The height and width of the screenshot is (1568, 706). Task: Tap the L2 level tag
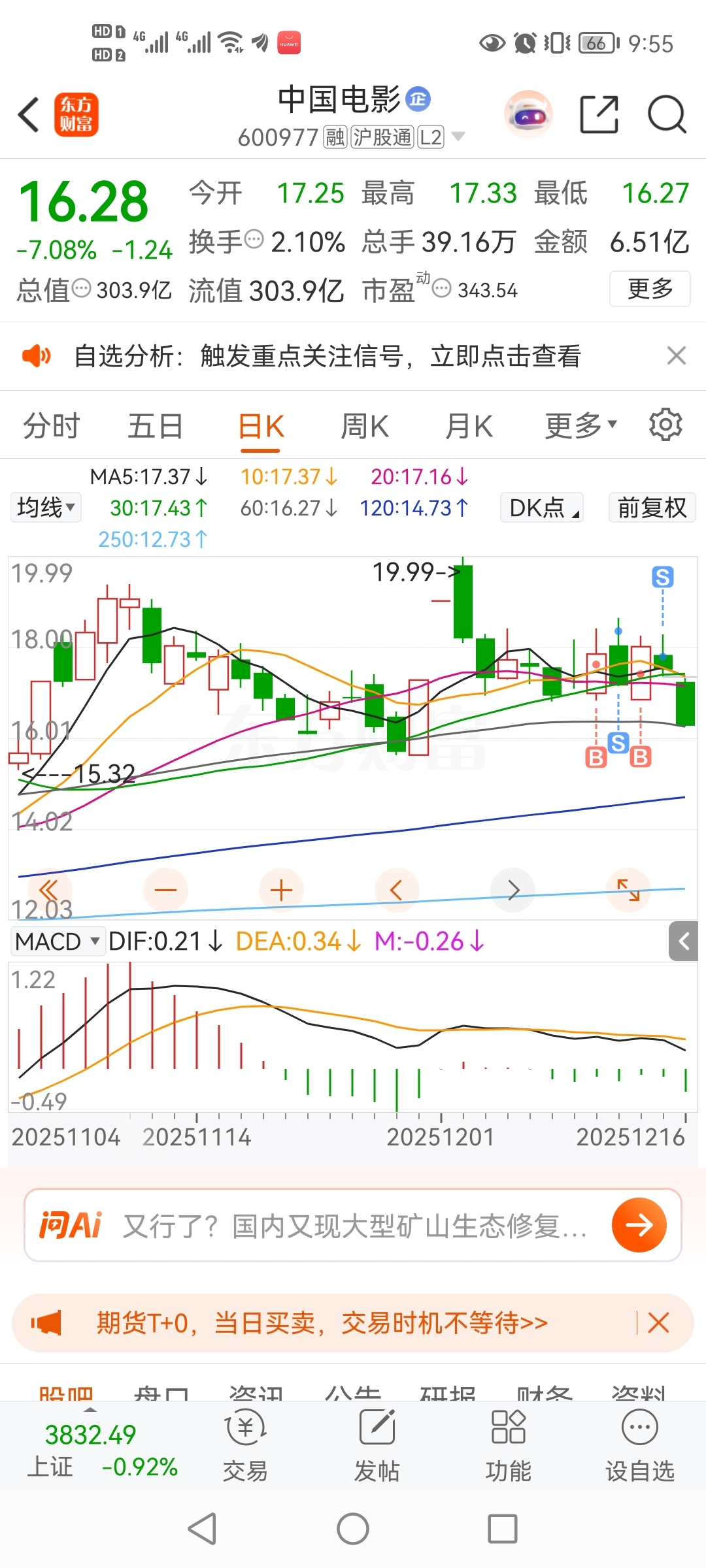click(431, 137)
